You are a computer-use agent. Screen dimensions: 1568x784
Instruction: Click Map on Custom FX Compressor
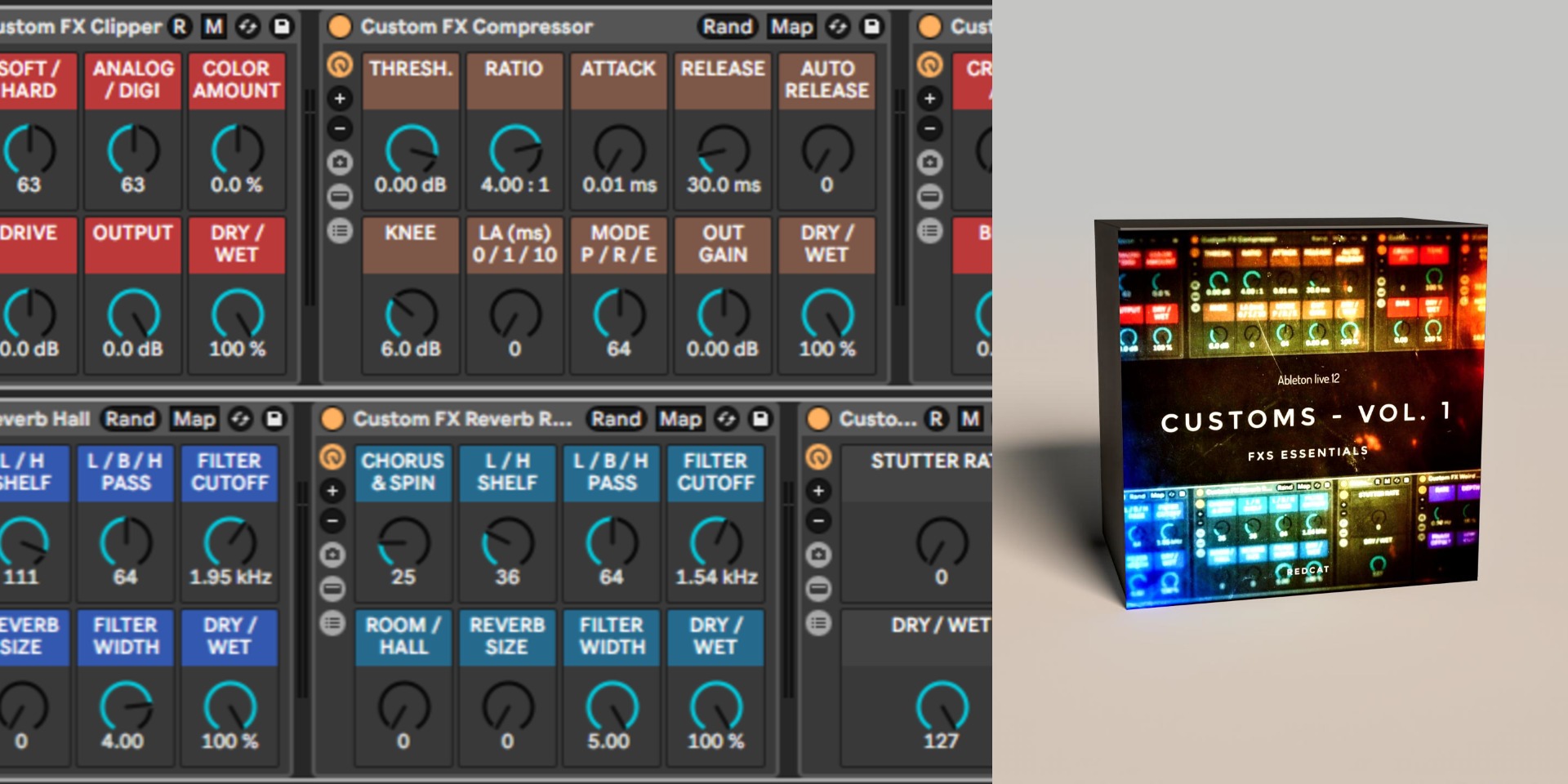click(791, 27)
